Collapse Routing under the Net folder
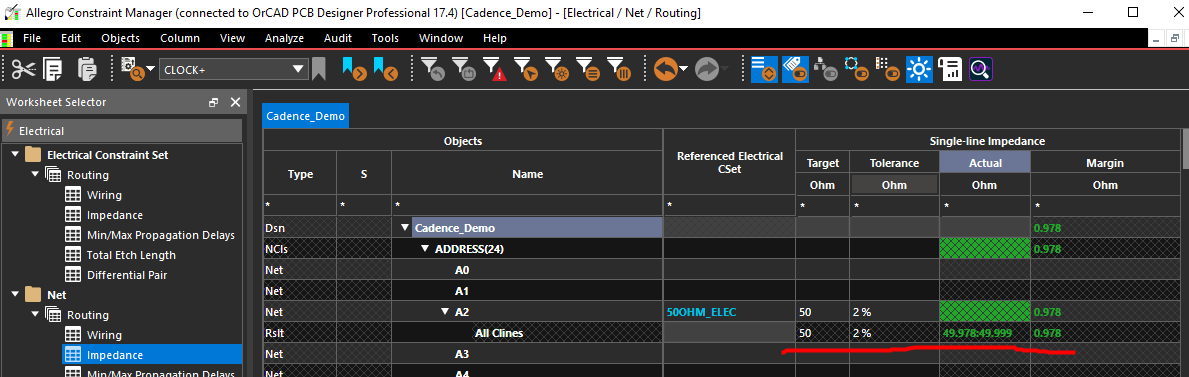This screenshot has height=377, width=1189. point(36,315)
